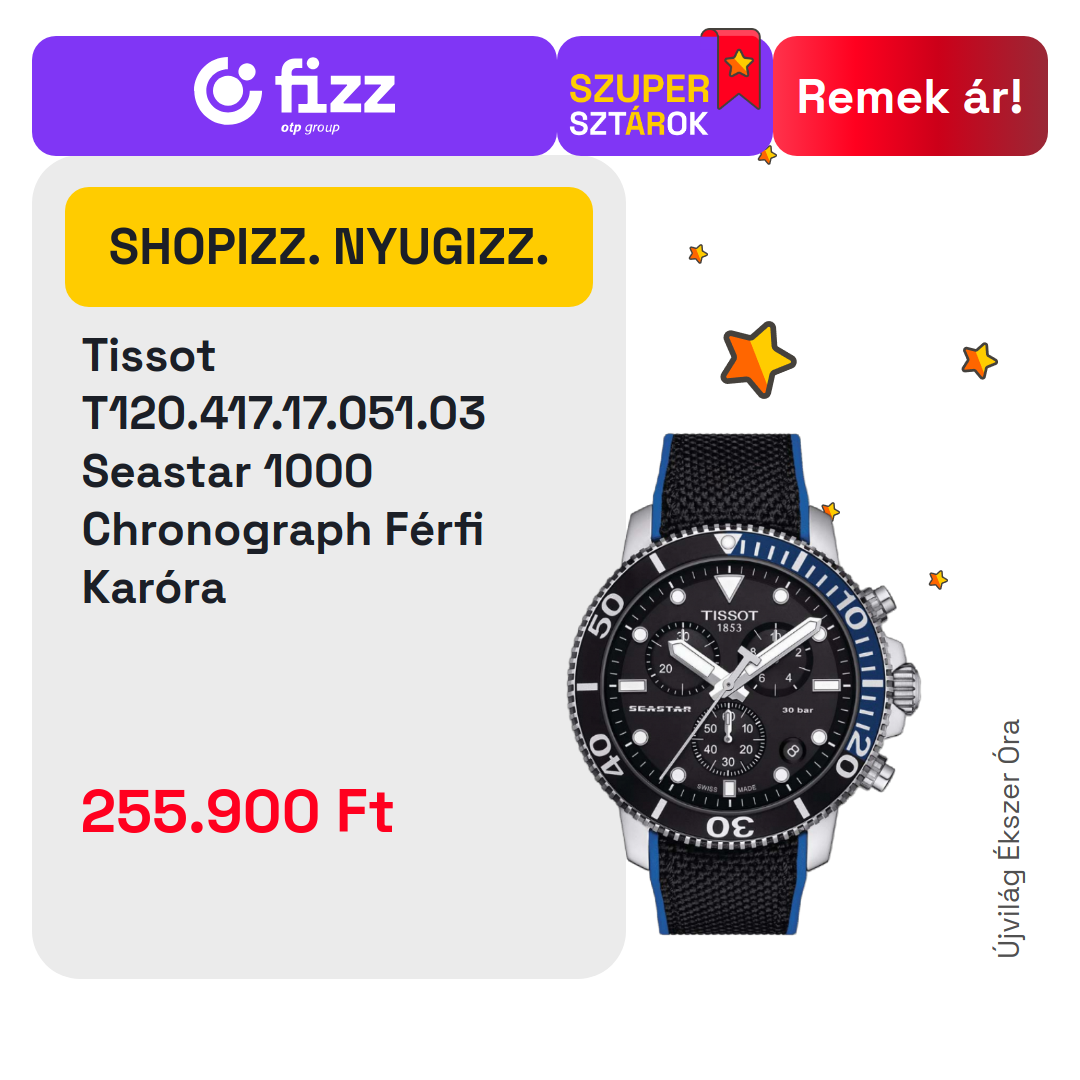Click the small star right of the watch
The height and width of the screenshot is (1080, 1080).
coord(937,579)
